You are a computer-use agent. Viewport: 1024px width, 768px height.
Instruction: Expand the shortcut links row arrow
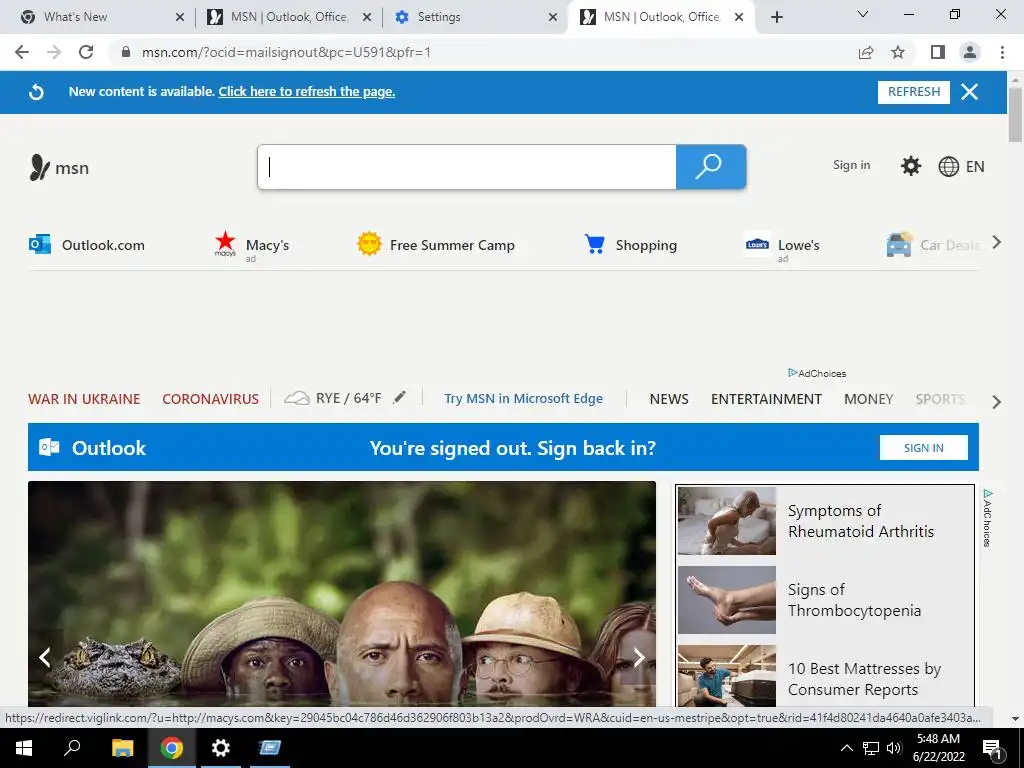click(x=997, y=243)
